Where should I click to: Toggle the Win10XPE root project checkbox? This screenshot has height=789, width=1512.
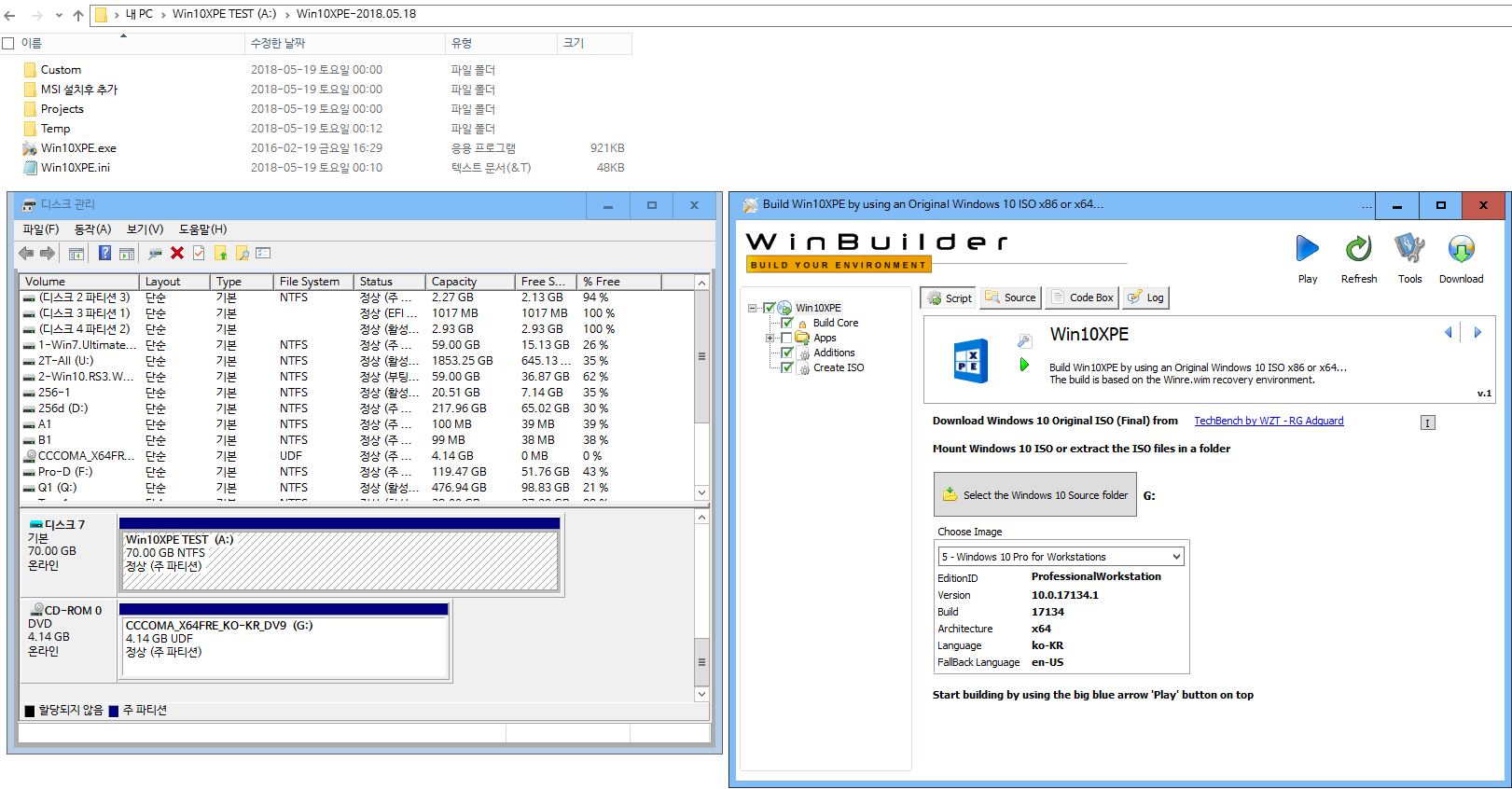coord(770,308)
